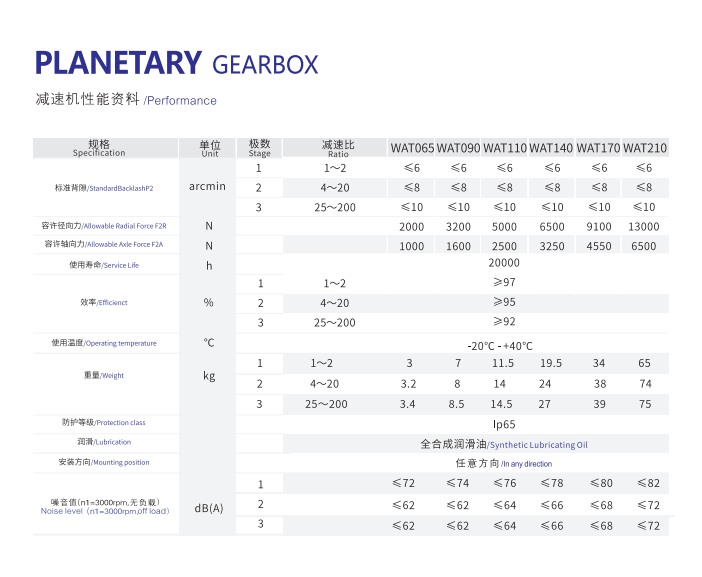Click the Synthetic Lubricating Oil text
The width and height of the screenshot is (702, 577).
click(x=504, y=443)
